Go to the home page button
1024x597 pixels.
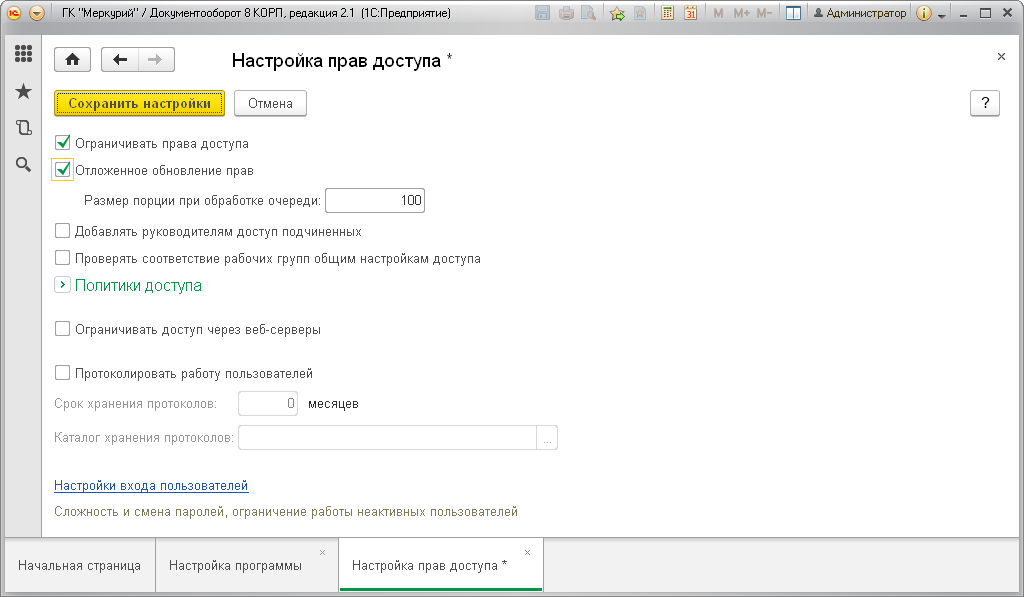(x=72, y=60)
